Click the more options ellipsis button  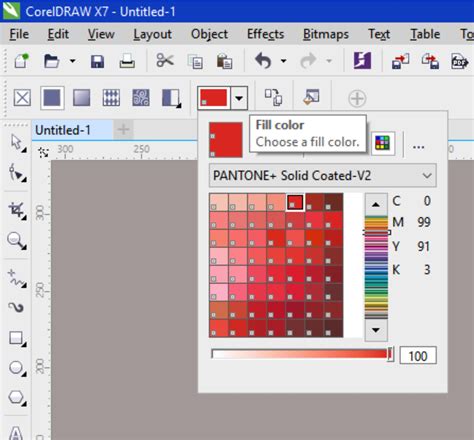[x=418, y=147]
